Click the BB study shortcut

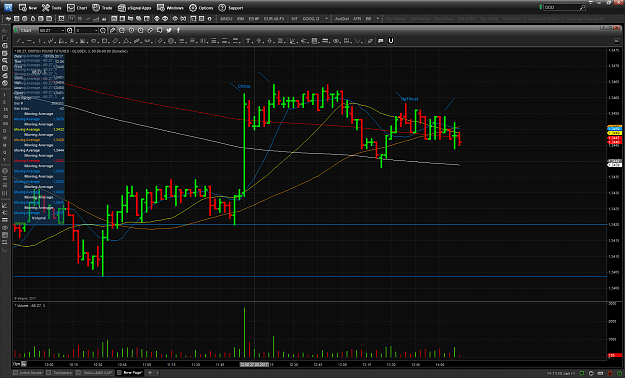coord(368,19)
